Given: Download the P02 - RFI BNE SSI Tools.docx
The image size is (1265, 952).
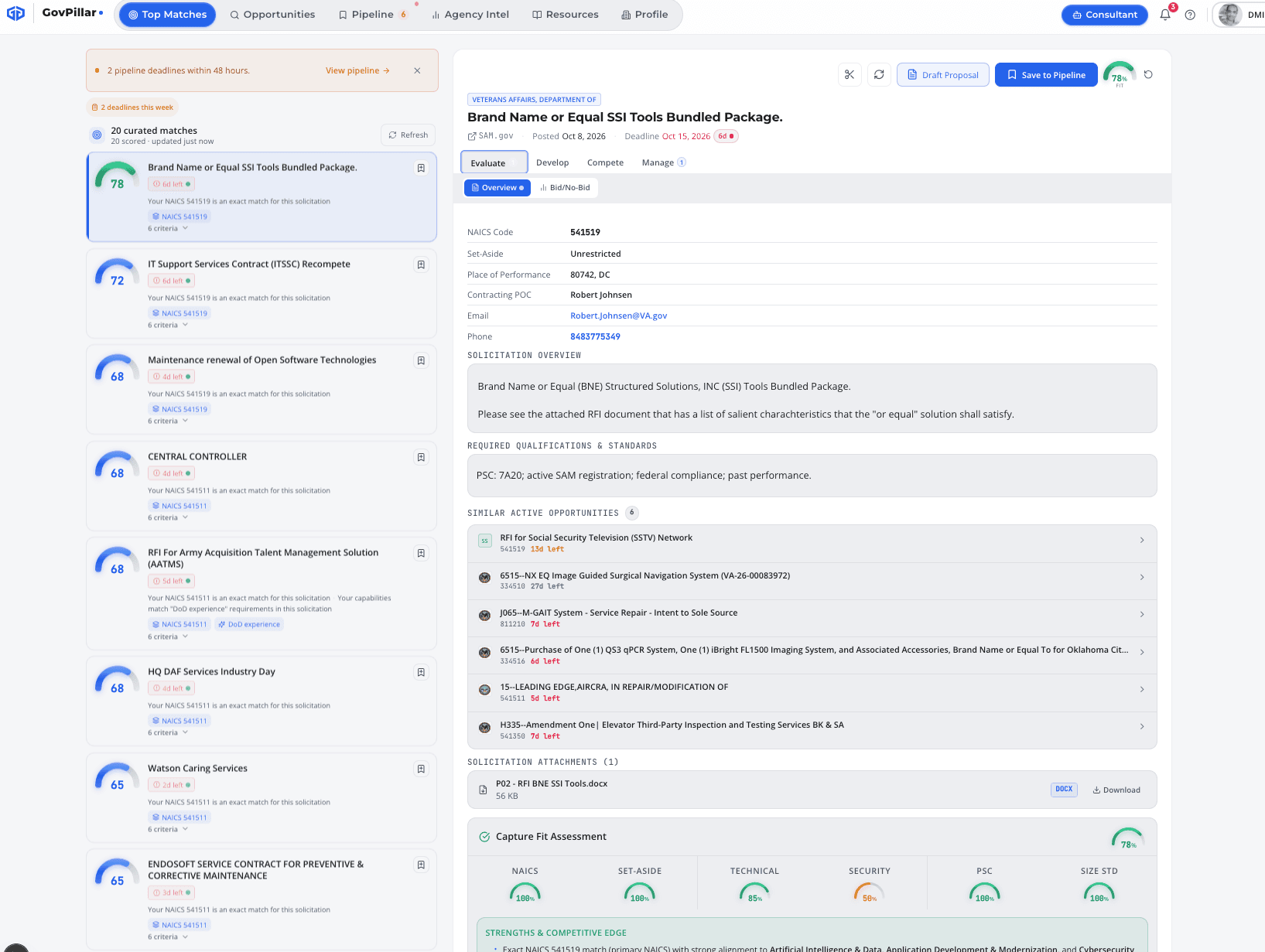Looking at the screenshot, I should coord(1116,790).
